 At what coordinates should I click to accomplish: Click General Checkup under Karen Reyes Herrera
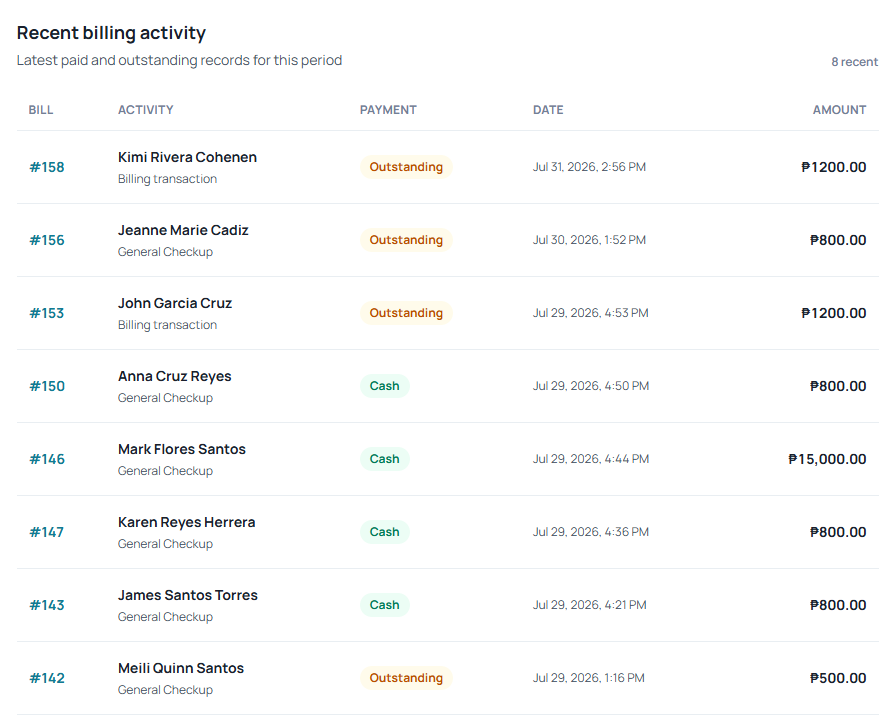[165, 544]
